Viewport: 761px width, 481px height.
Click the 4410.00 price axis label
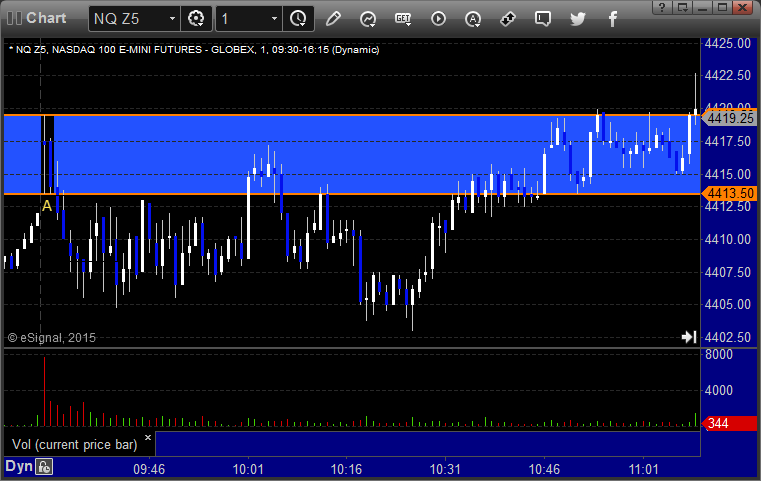pyautogui.click(x=728, y=239)
